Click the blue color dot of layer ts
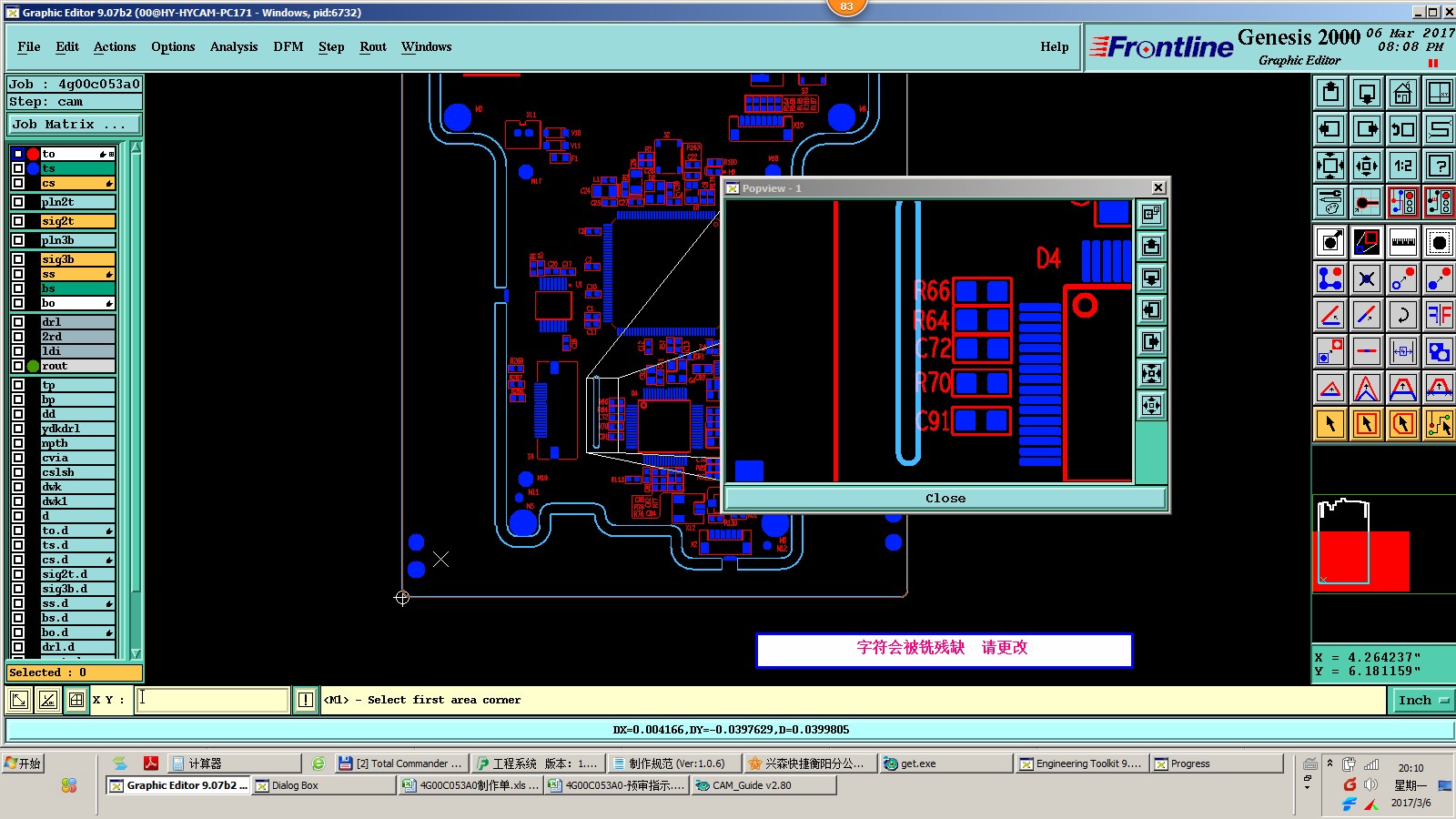 34,168
